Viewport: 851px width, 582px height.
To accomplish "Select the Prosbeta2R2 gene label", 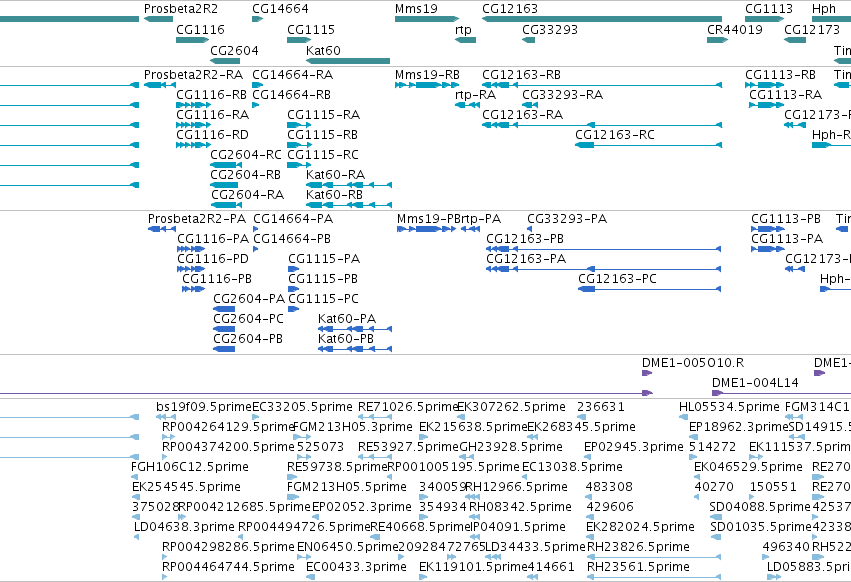I will pos(181,9).
